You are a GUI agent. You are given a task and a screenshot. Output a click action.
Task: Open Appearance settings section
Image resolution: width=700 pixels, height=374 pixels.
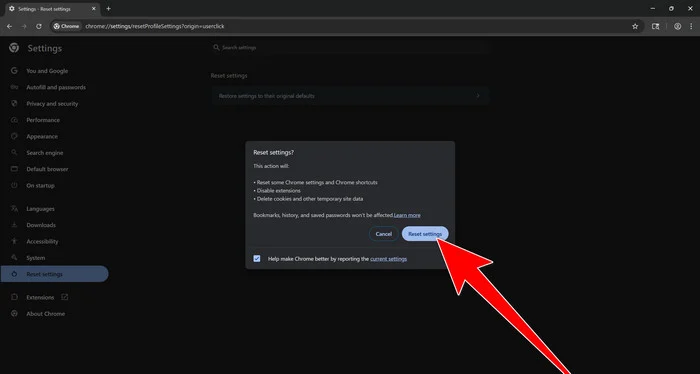pos(42,137)
